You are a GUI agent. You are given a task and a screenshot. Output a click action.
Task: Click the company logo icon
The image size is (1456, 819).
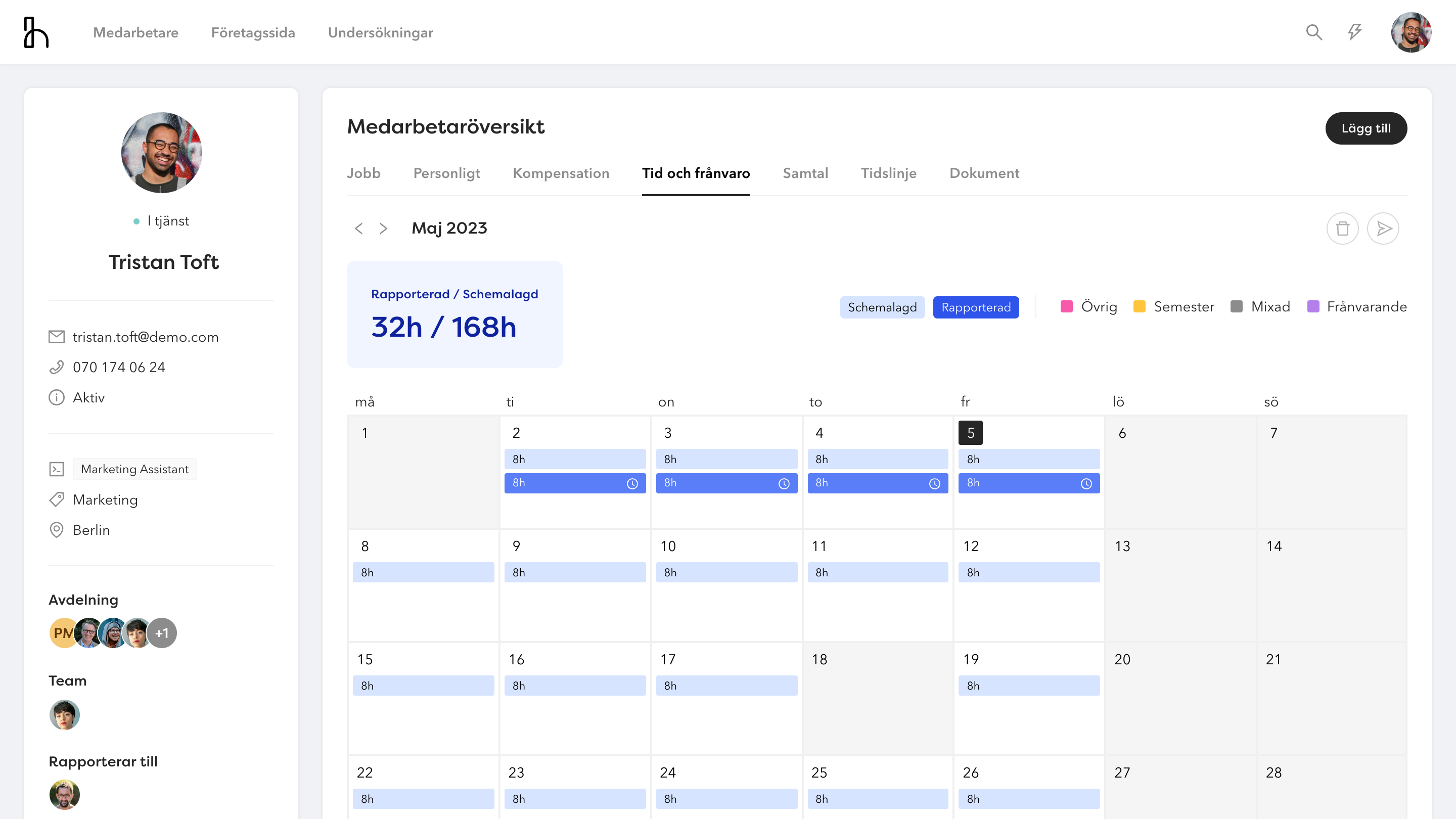[x=36, y=32]
